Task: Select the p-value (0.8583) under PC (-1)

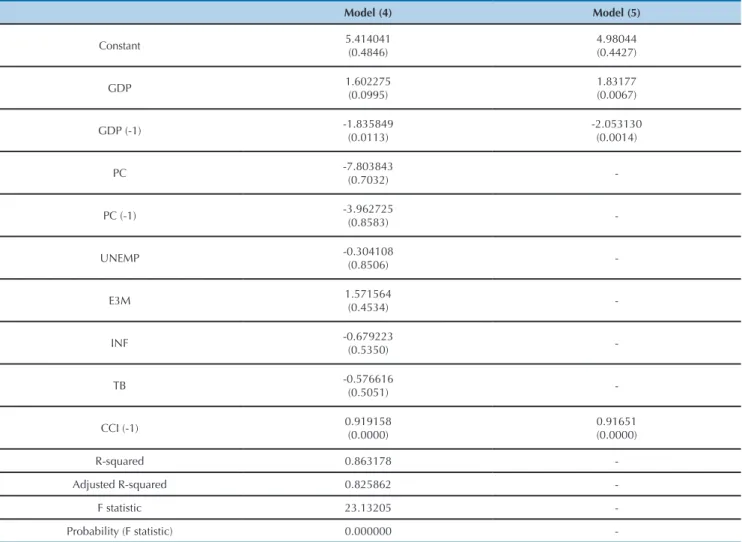Action: pyautogui.click(x=368, y=222)
